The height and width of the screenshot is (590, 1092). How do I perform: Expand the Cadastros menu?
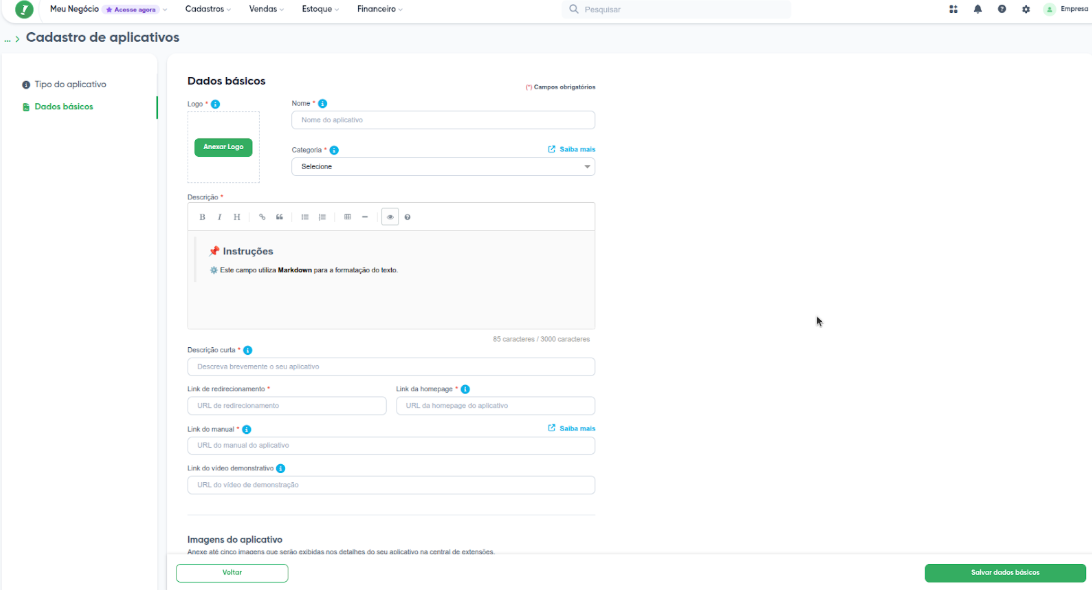click(208, 10)
